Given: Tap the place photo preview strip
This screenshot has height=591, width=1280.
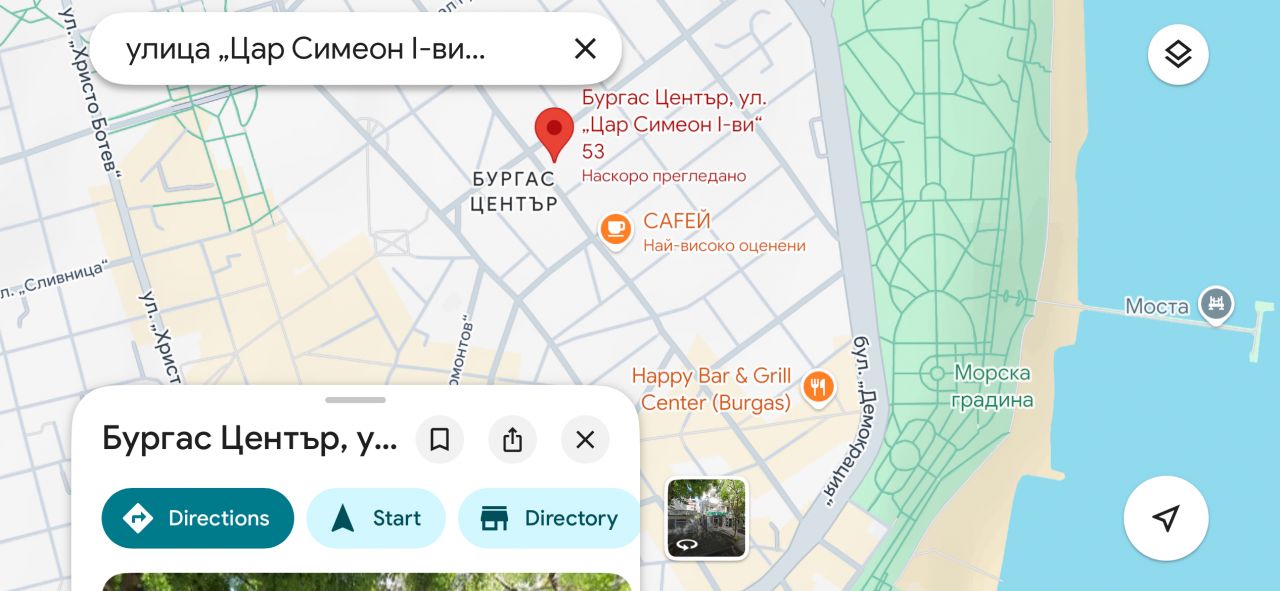Looking at the screenshot, I should coord(367,582).
